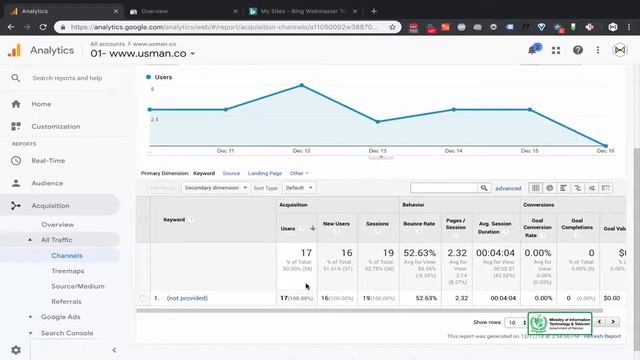The height and width of the screenshot is (360, 640).
Task: Open the Chrome menu three dots
Action: 629,27
